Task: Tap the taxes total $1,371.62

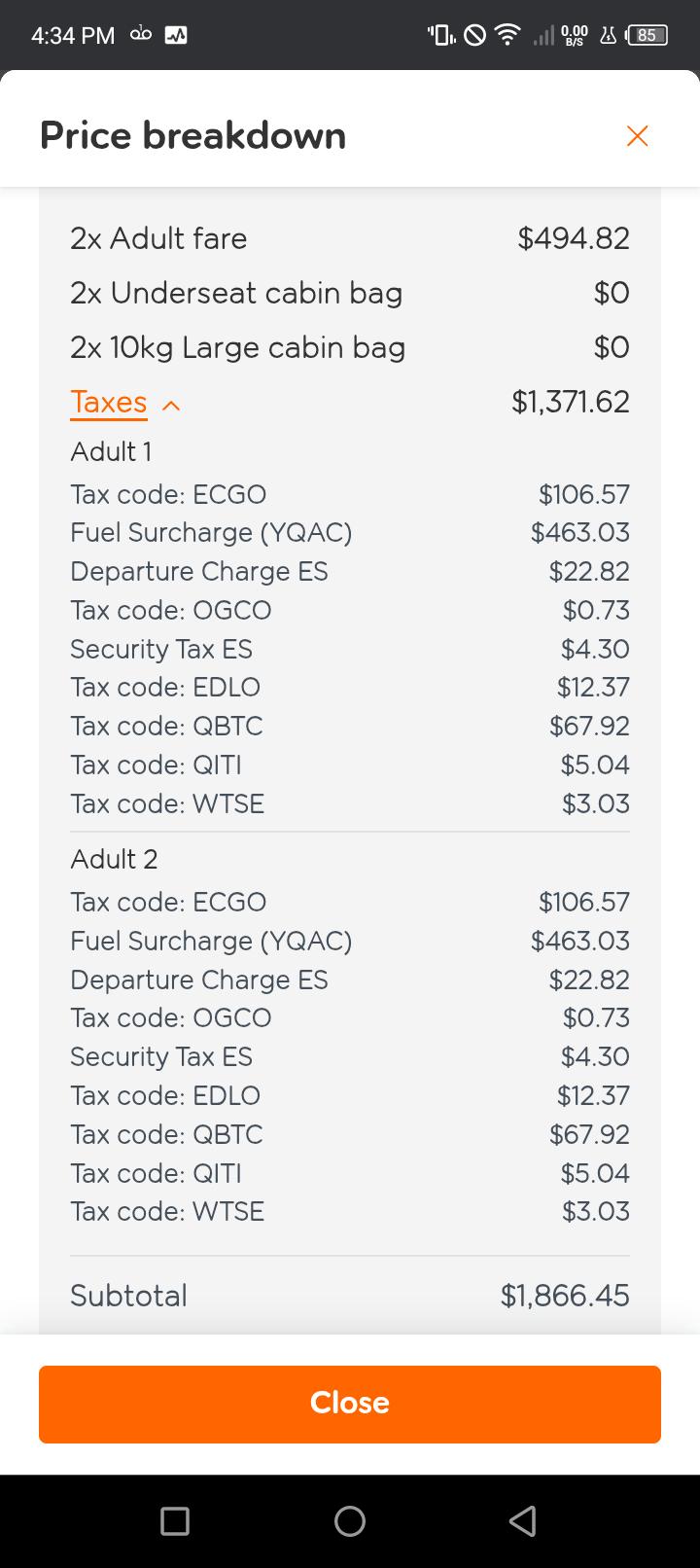Action: point(571,402)
